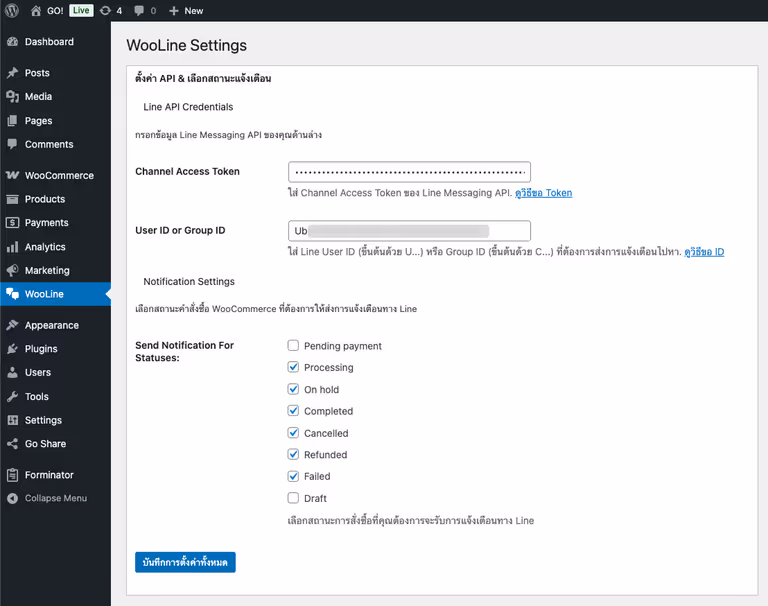This screenshot has width=768, height=606.
Task: Click the Tools wrench icon
Action: [12, 397]
